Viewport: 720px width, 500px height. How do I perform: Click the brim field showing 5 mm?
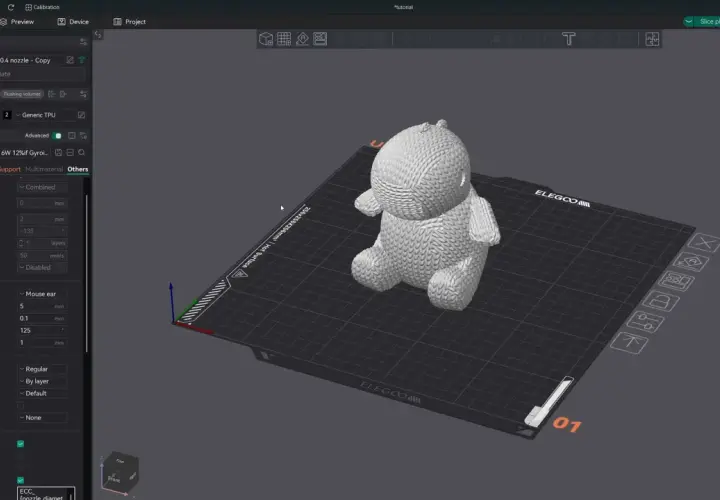[42, 306]
